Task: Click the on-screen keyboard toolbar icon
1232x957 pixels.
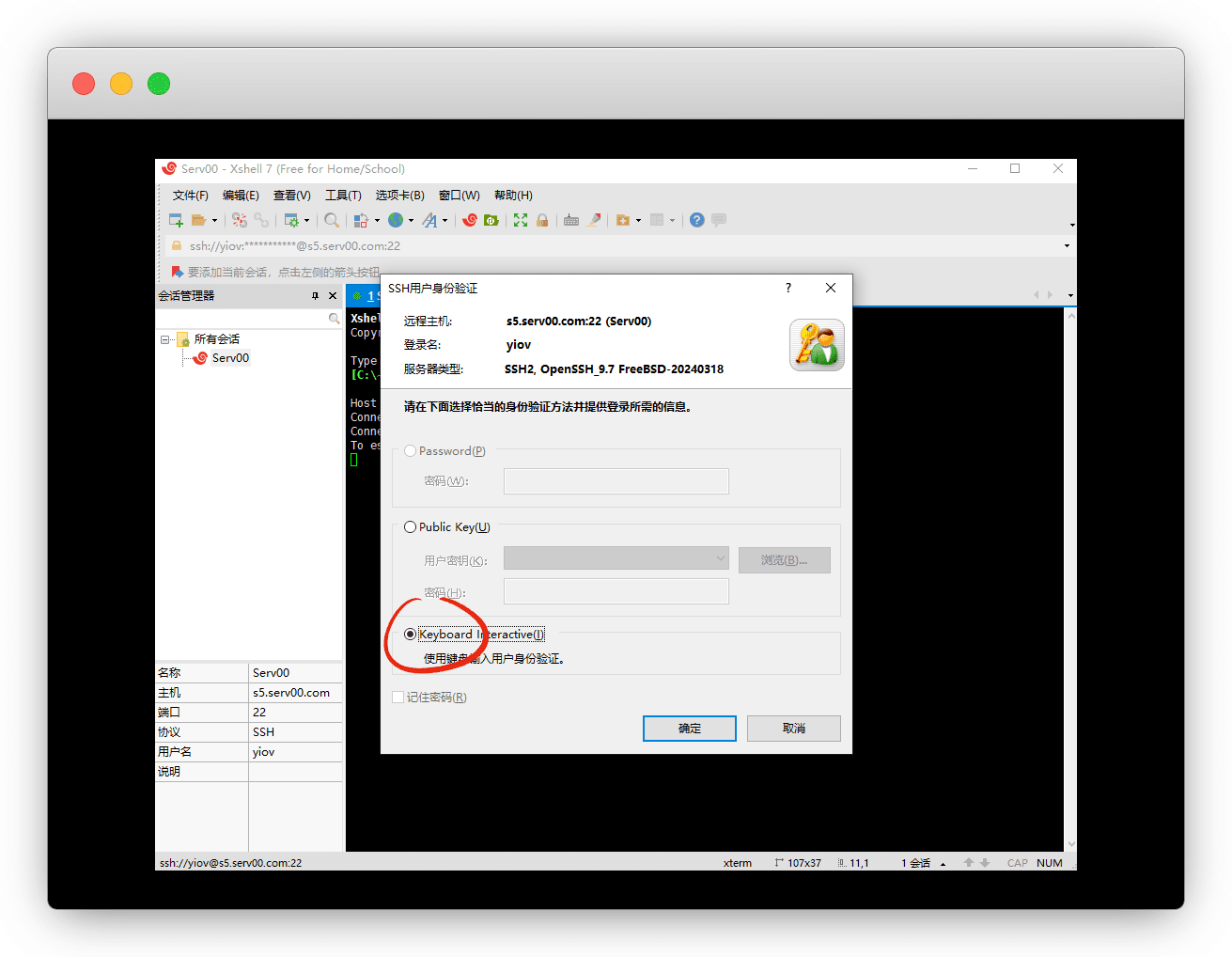Action: 570,220
